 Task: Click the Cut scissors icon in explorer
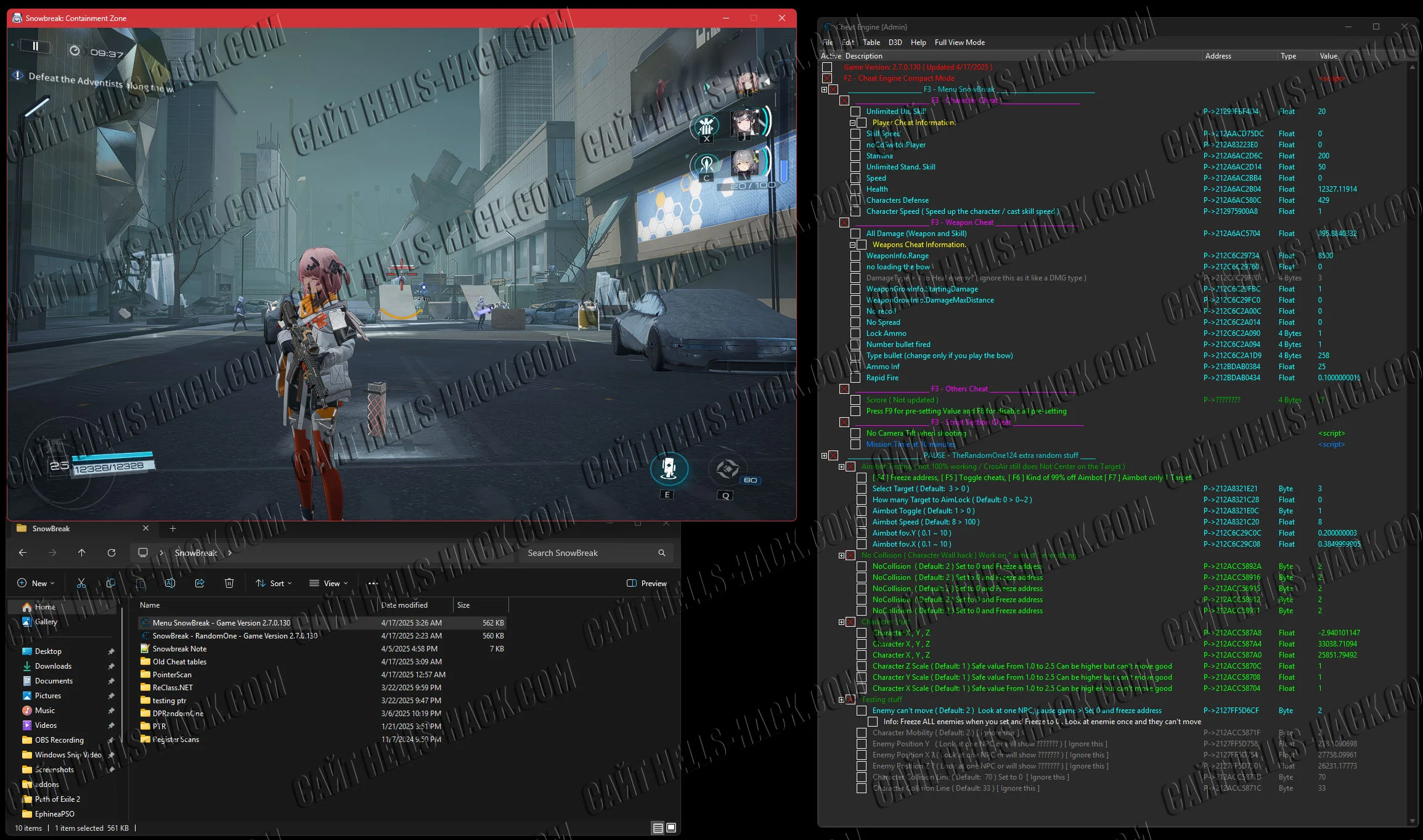click(81, 583)
